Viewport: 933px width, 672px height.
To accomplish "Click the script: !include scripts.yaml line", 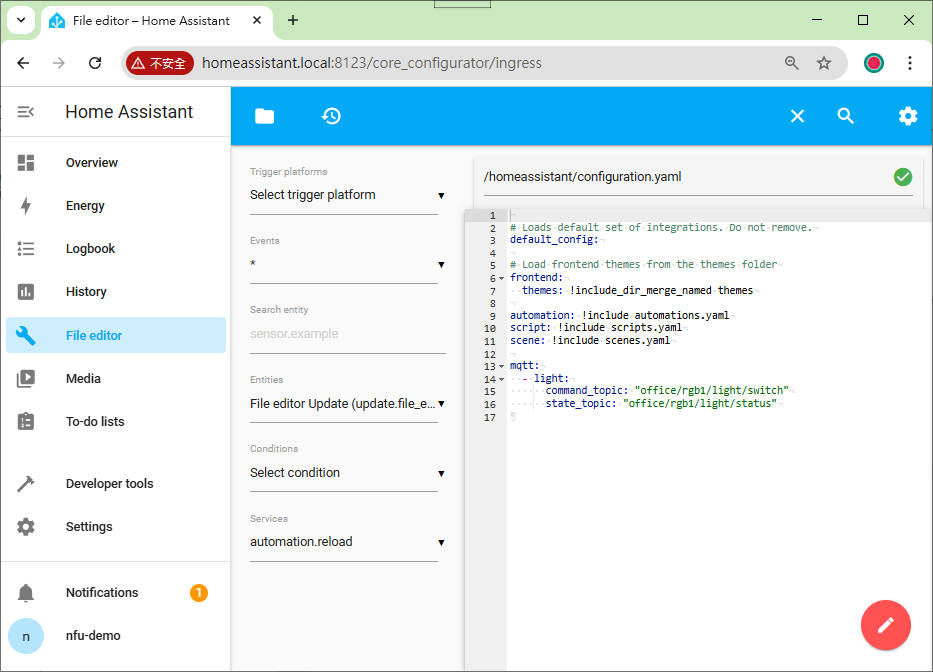I will click(596, 327).
